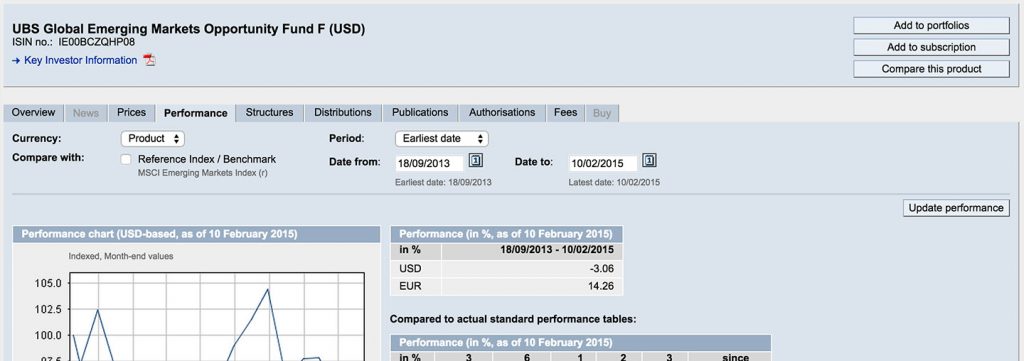Select the Performance tab

click(x=195, y=113)
